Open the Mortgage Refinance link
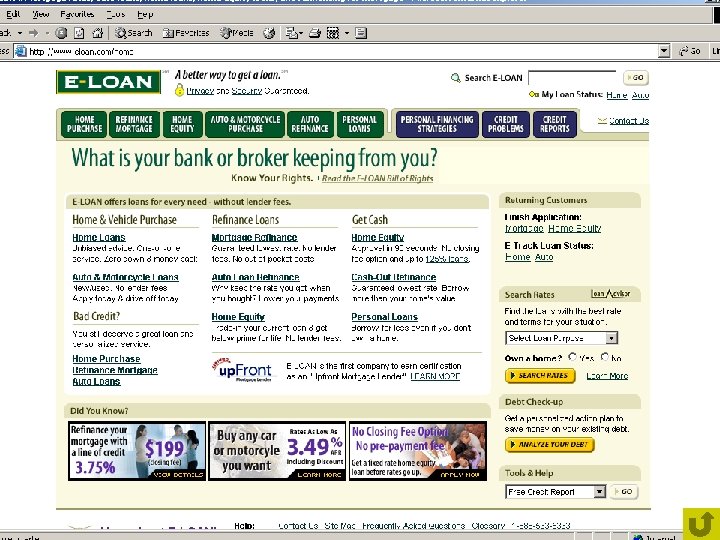 pyautogui.click(x=254, y=237)
